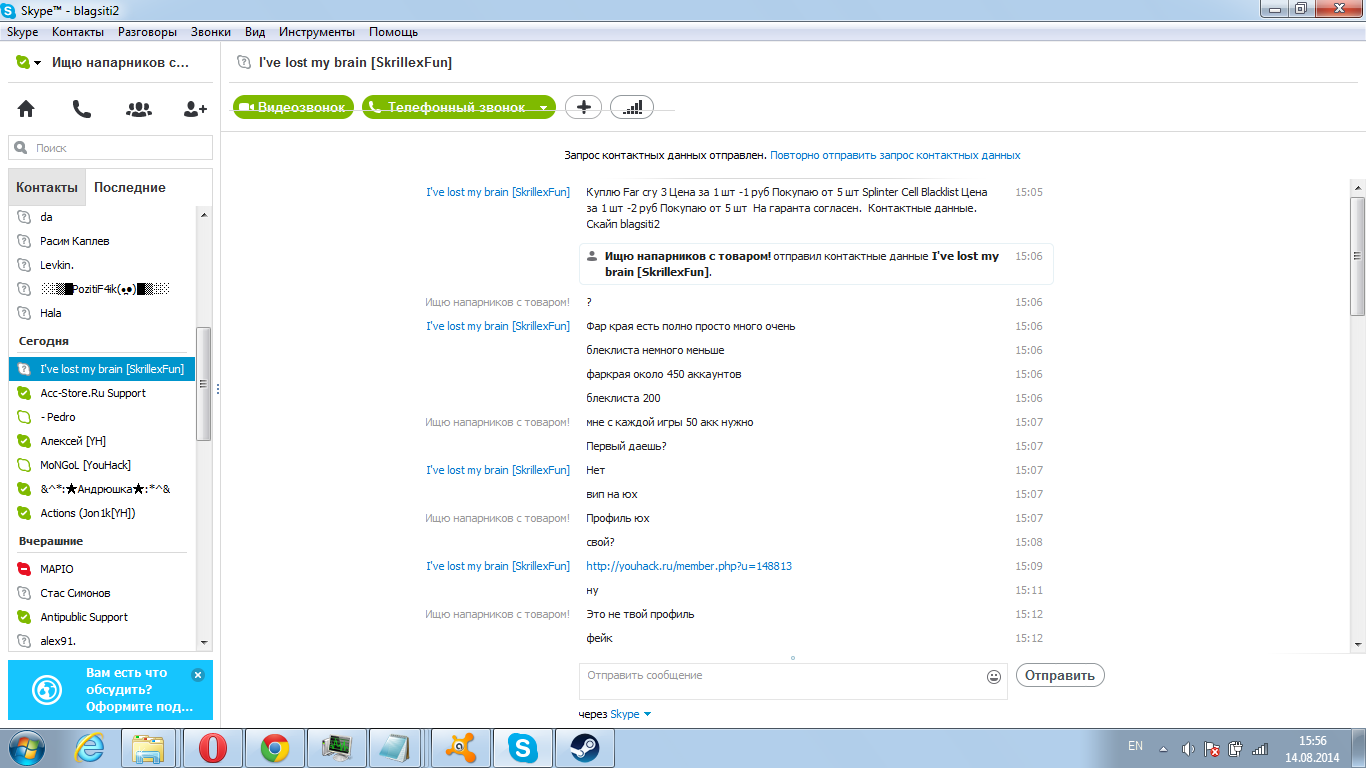
Task: Open the own status dropdown arrow
Action: coord(37,63)
